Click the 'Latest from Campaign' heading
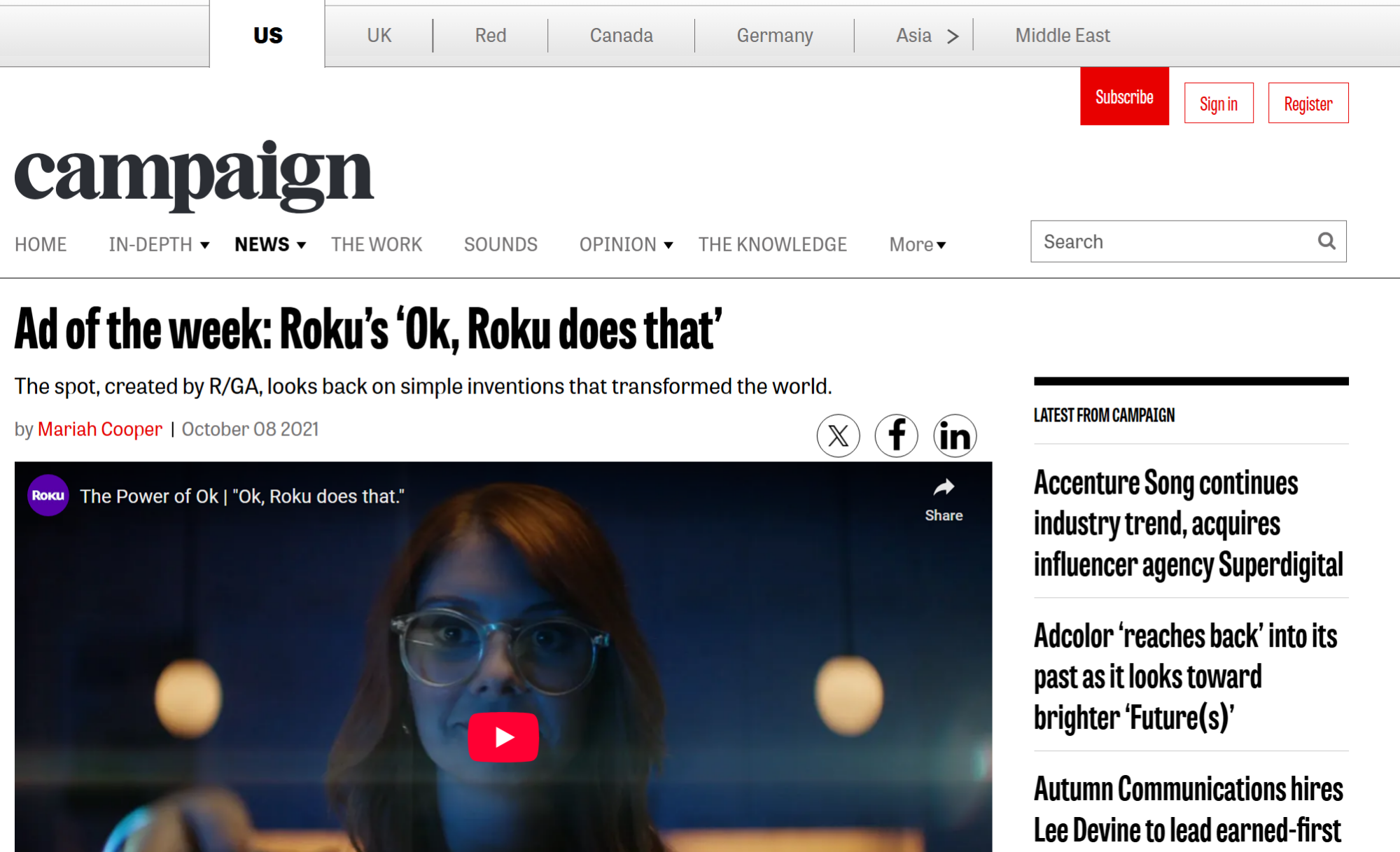 tap(1104, 415)
